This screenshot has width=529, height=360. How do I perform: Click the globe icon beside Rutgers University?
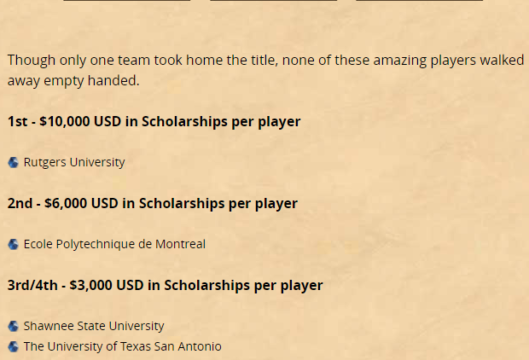click(13, 163)
